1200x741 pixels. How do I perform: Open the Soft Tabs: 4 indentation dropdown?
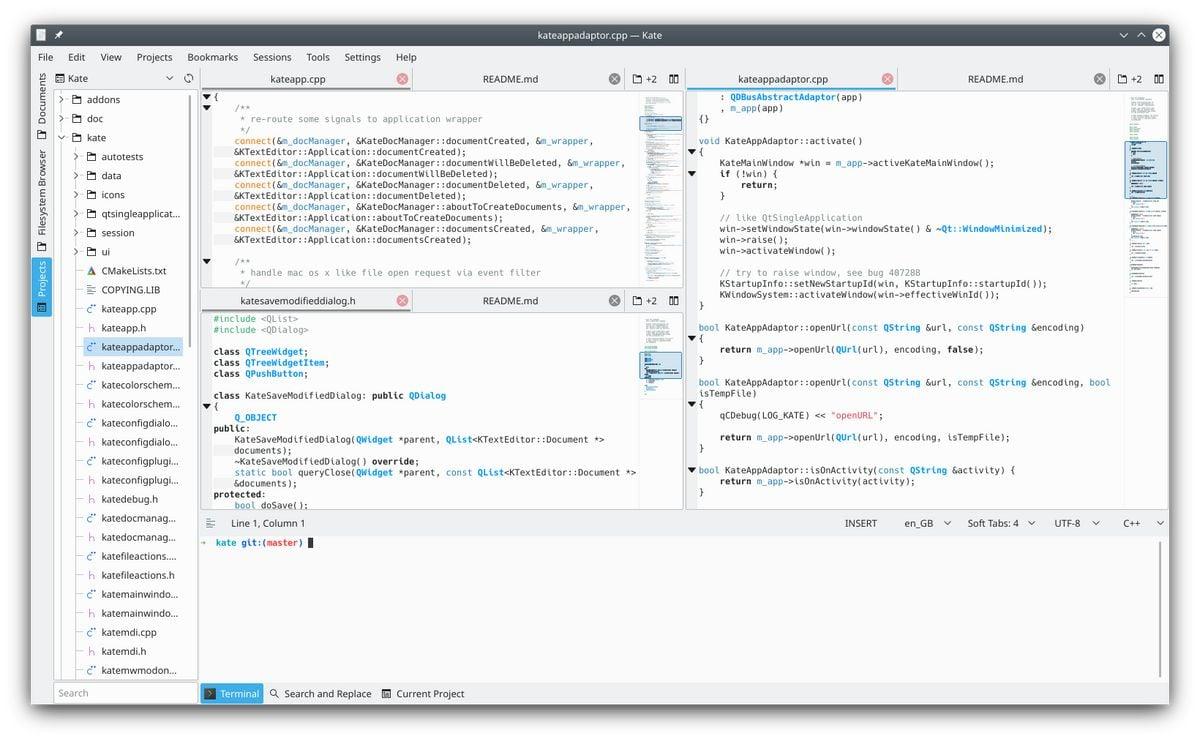1002,523
